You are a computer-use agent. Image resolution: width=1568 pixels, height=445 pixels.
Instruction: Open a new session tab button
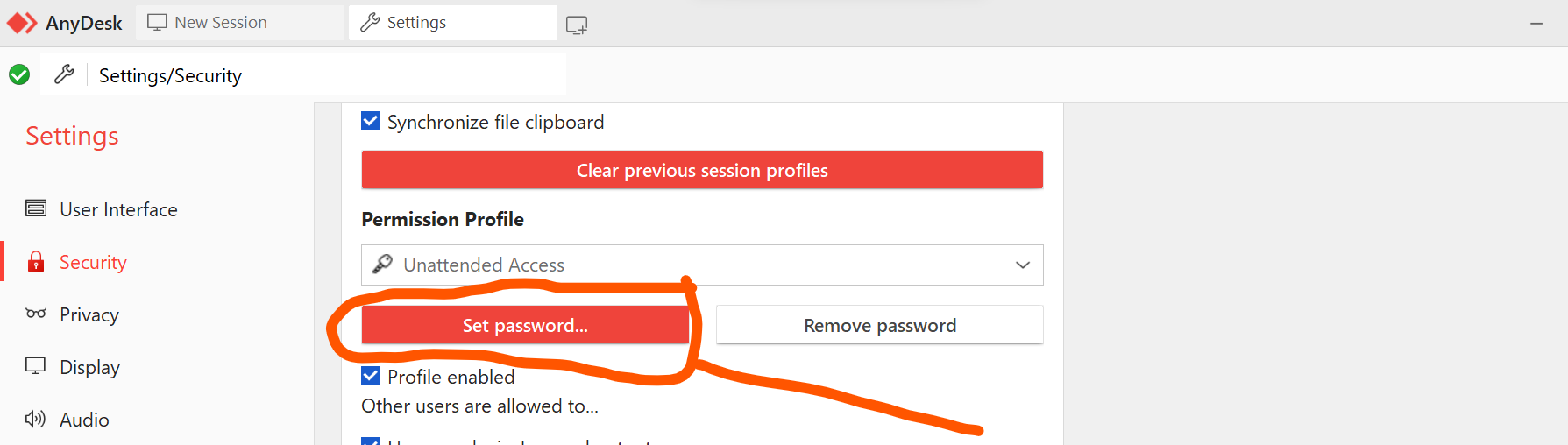coord(577,25)
